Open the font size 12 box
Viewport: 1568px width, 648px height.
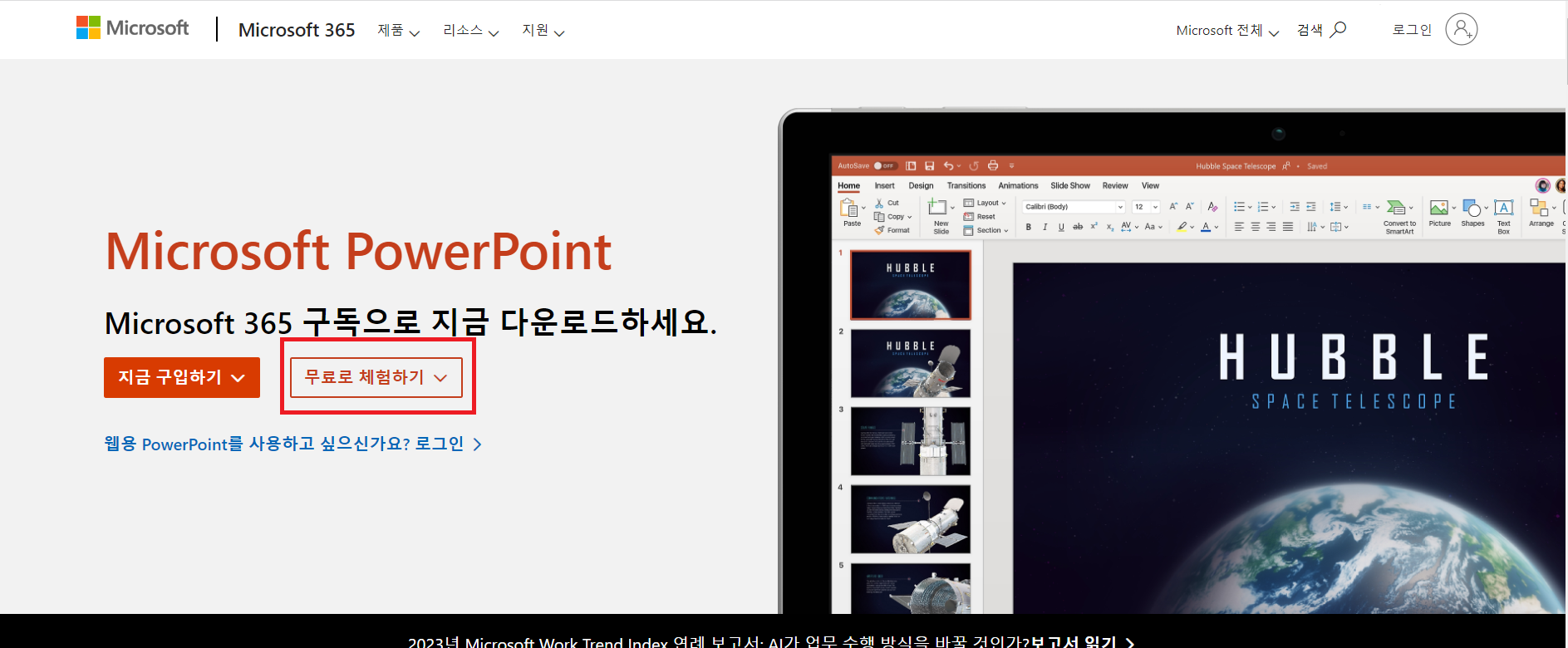coord(1146,207)
